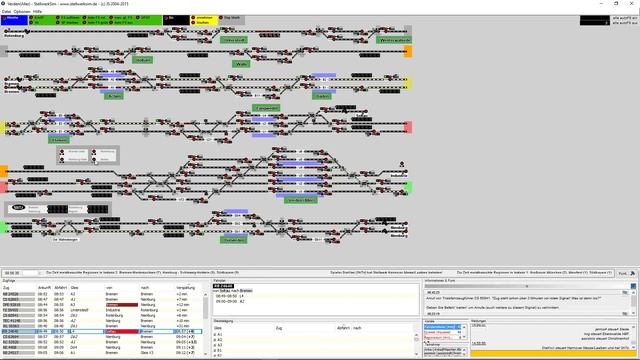This screenshot has height=360, width=640.
Task: Click the green Baden station label
Action: click(x=322, y=96)
